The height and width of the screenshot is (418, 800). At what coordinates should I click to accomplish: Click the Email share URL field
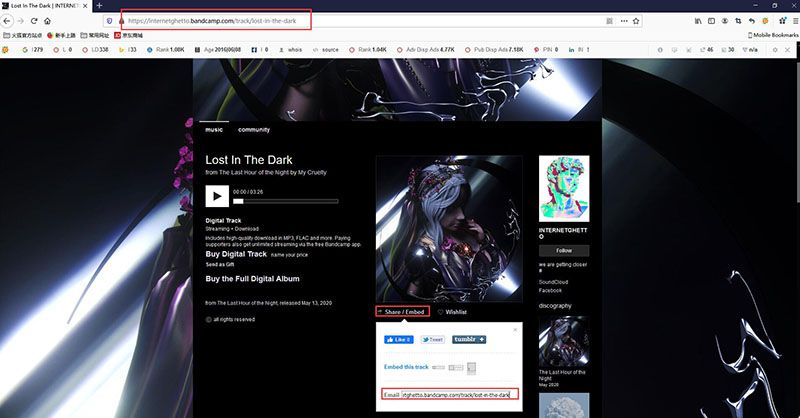(x=456, y=395)
